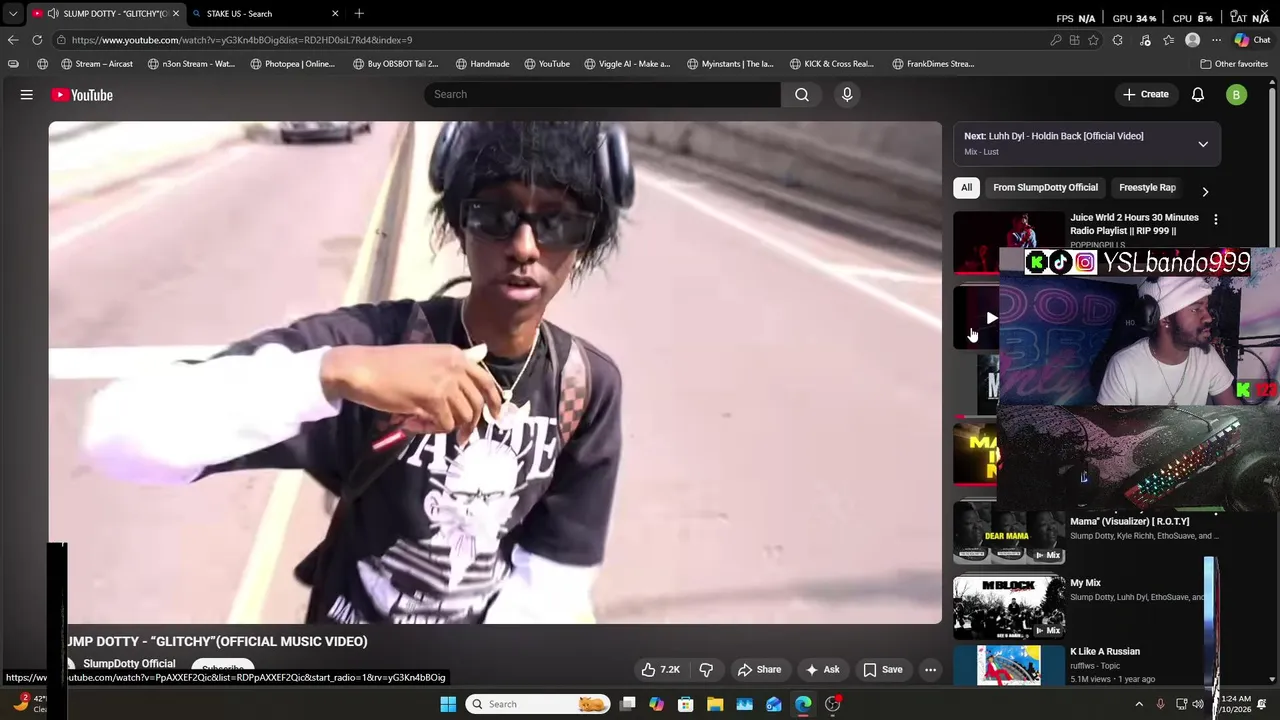Filter by From SlumpDotty Official chip
Screen dimensions: 1280x720
point(1045,187)
